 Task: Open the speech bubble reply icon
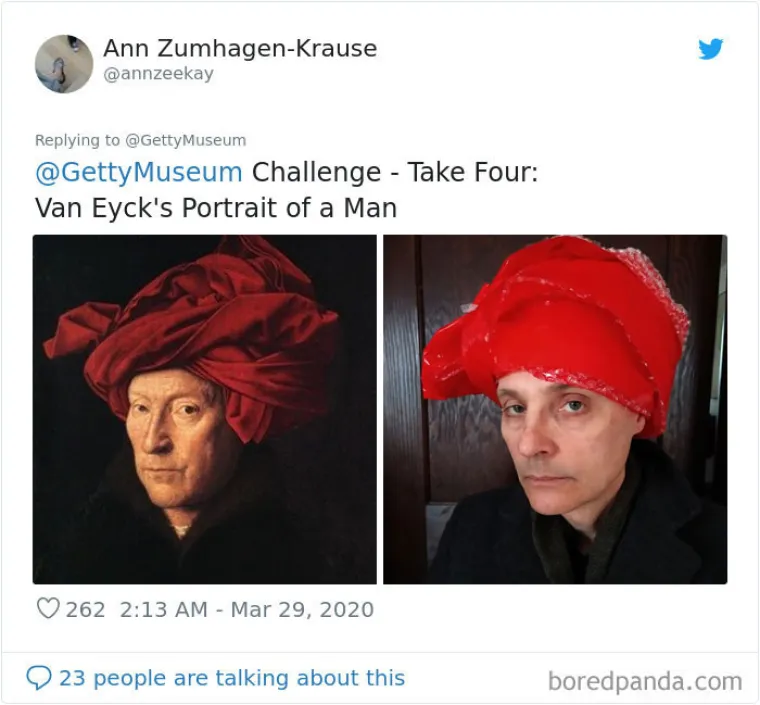(39, 677)
